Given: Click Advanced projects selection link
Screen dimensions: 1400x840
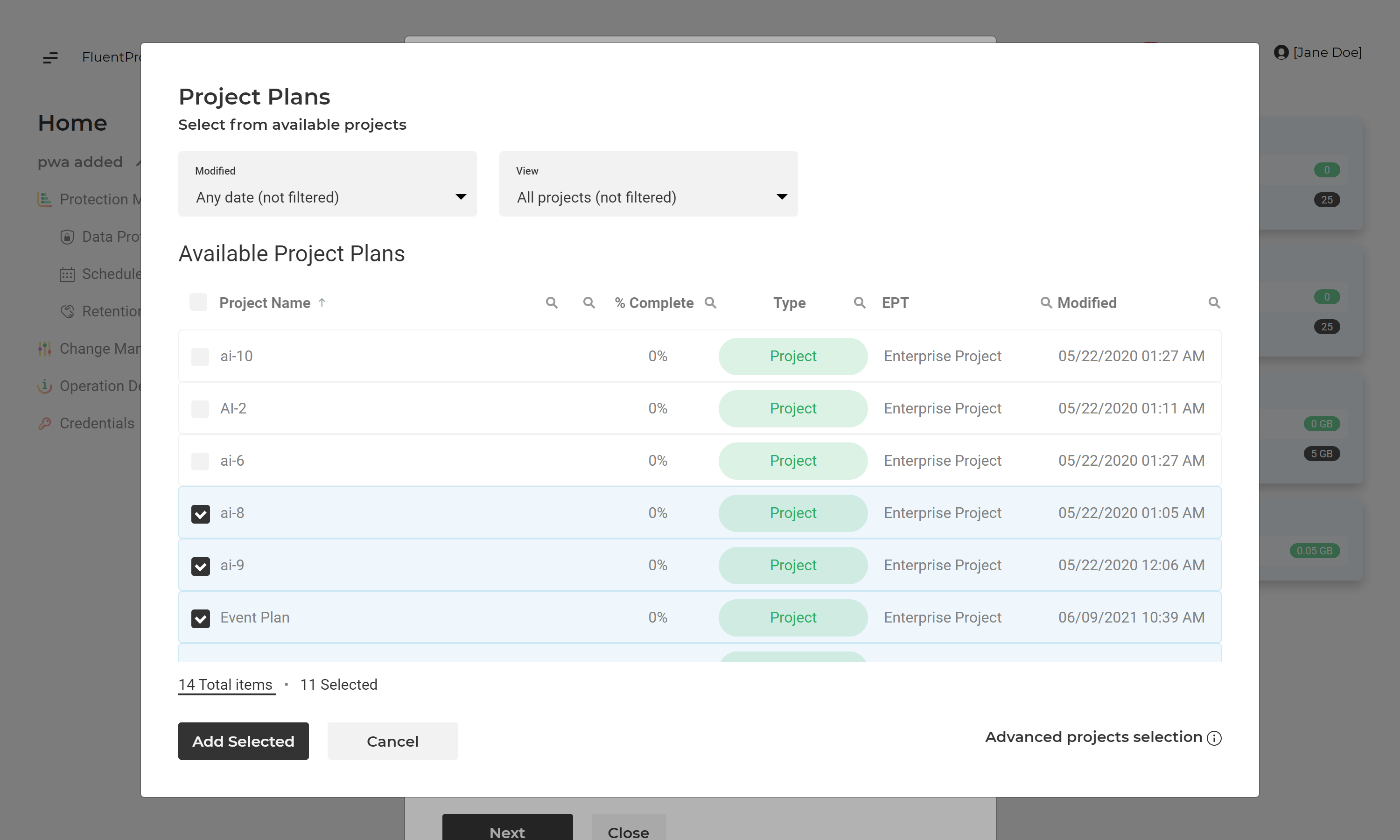Looking at the screenshot, I should 1093,737.
